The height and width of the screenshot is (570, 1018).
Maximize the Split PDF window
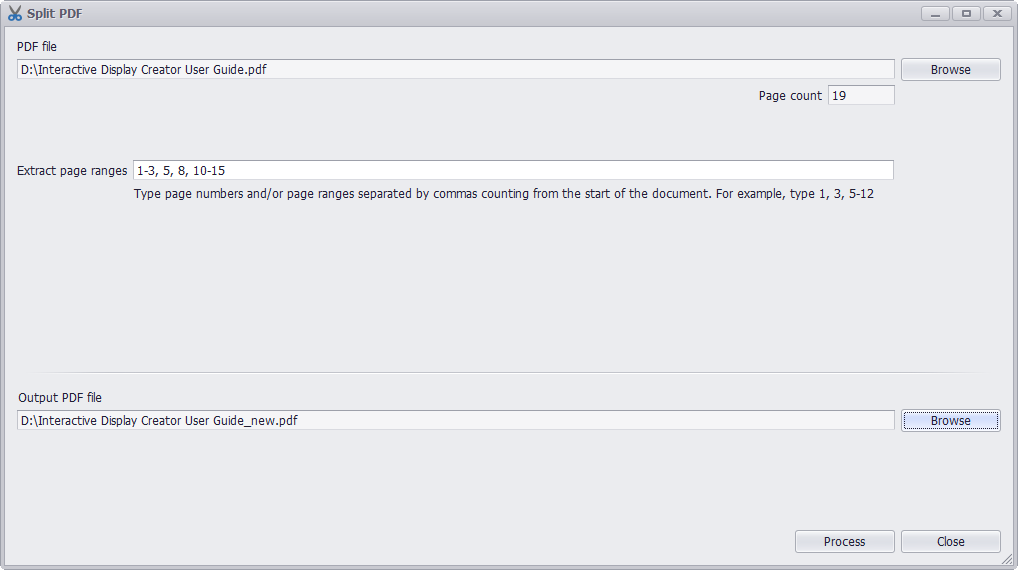pos(966,13)
